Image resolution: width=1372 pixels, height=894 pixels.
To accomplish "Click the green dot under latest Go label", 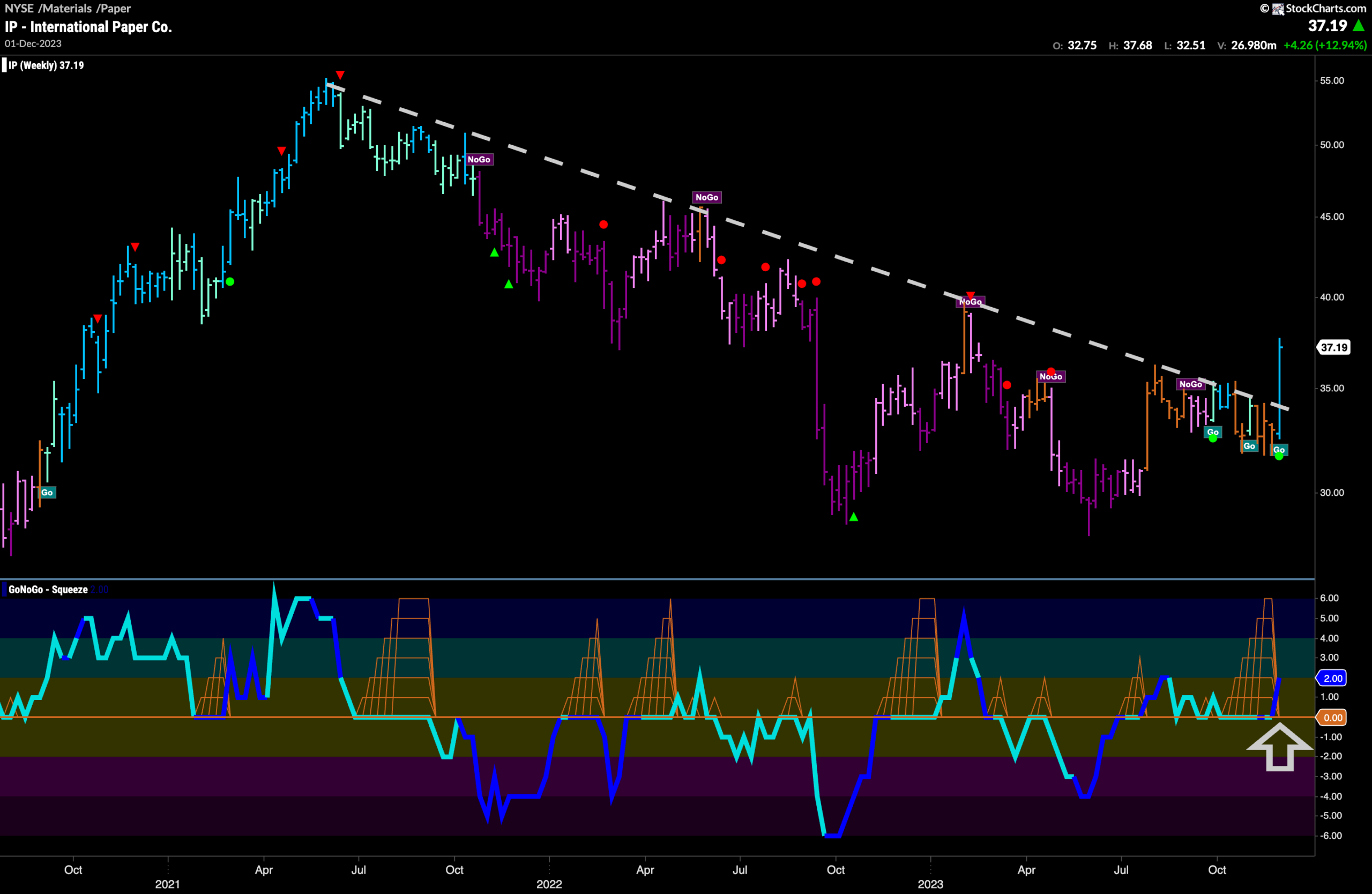I will click(1279, 457).
